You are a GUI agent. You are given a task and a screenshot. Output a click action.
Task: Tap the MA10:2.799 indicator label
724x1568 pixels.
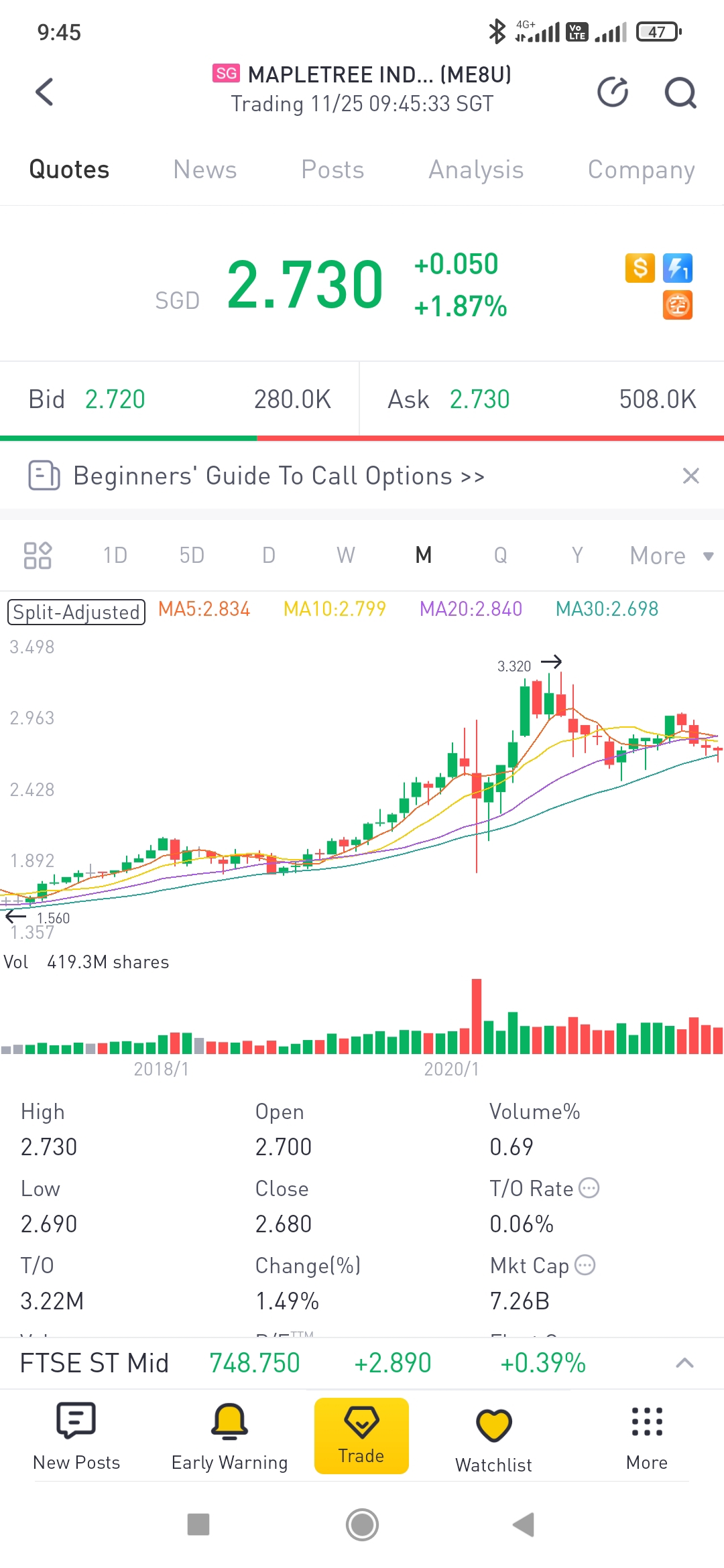[335, 609]
